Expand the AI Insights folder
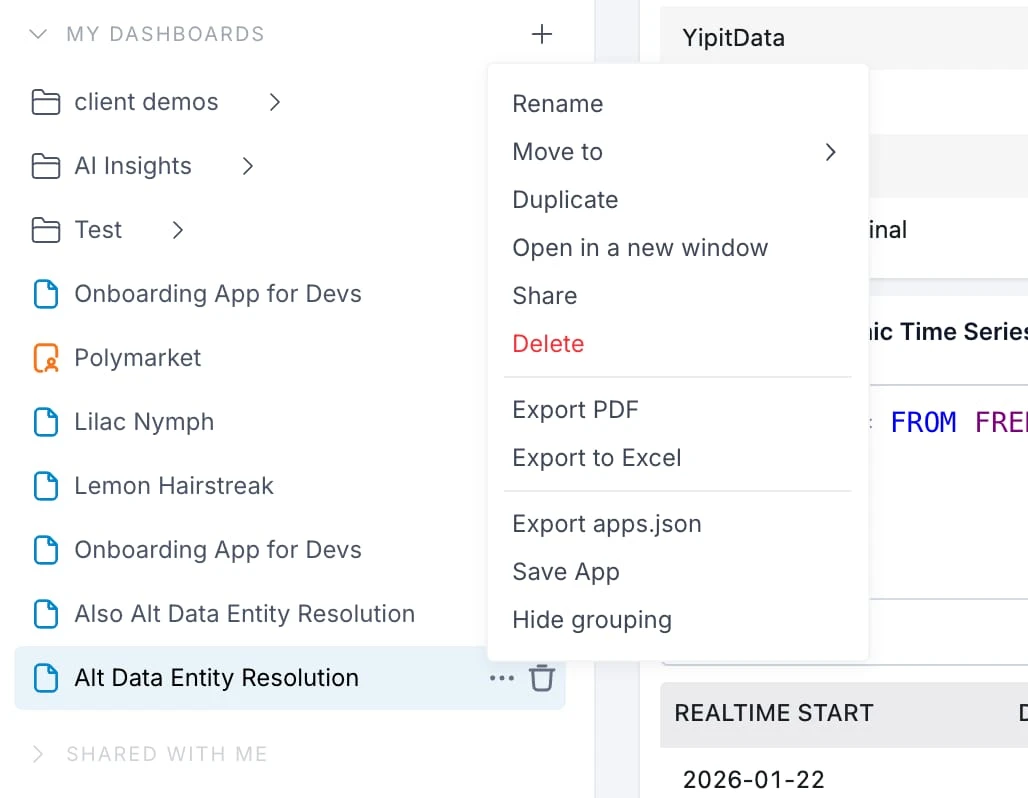Screen dimensions: 1028x798 (248, 166)
